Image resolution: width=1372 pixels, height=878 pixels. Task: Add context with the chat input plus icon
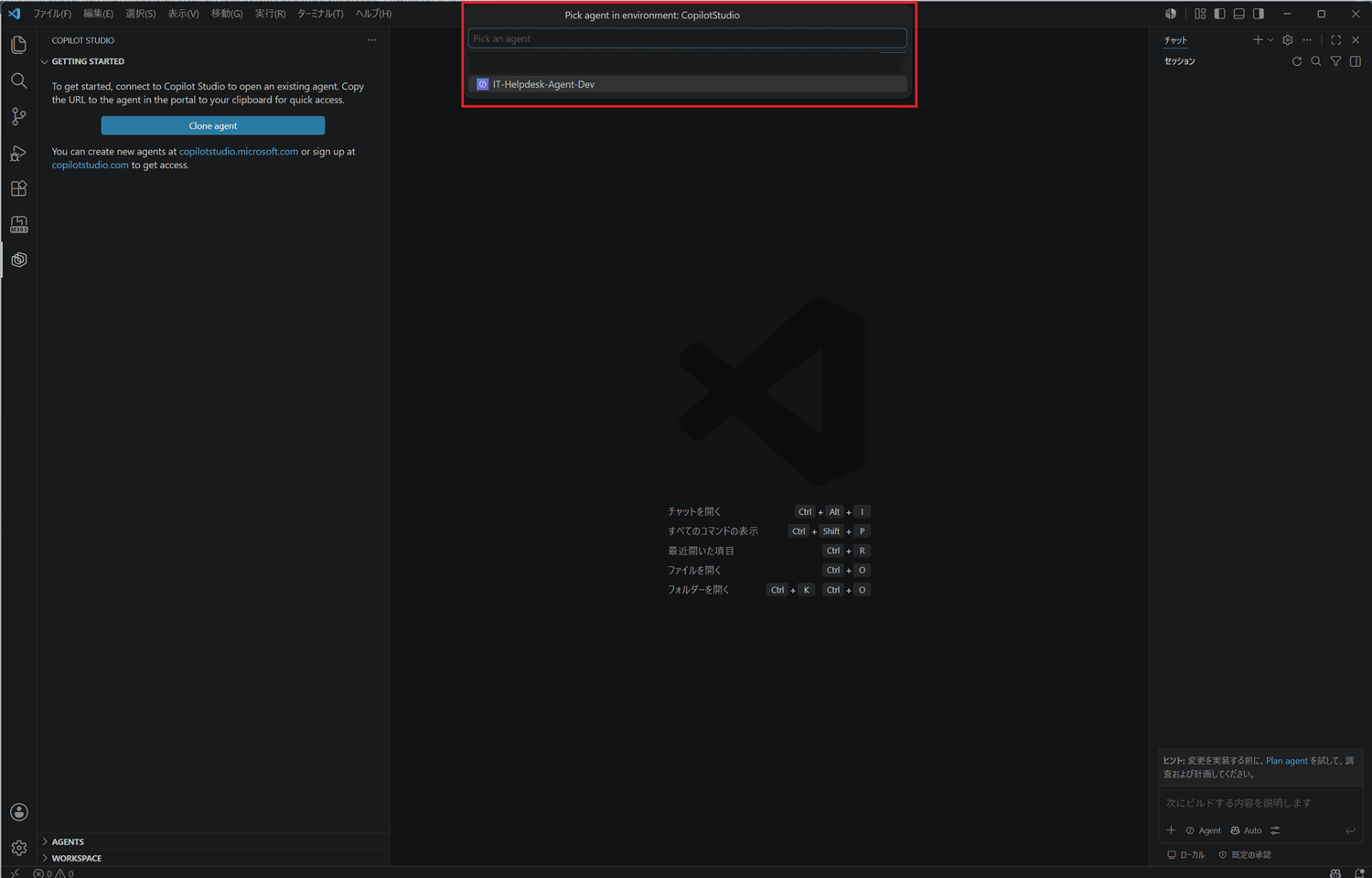point(1172,830)
